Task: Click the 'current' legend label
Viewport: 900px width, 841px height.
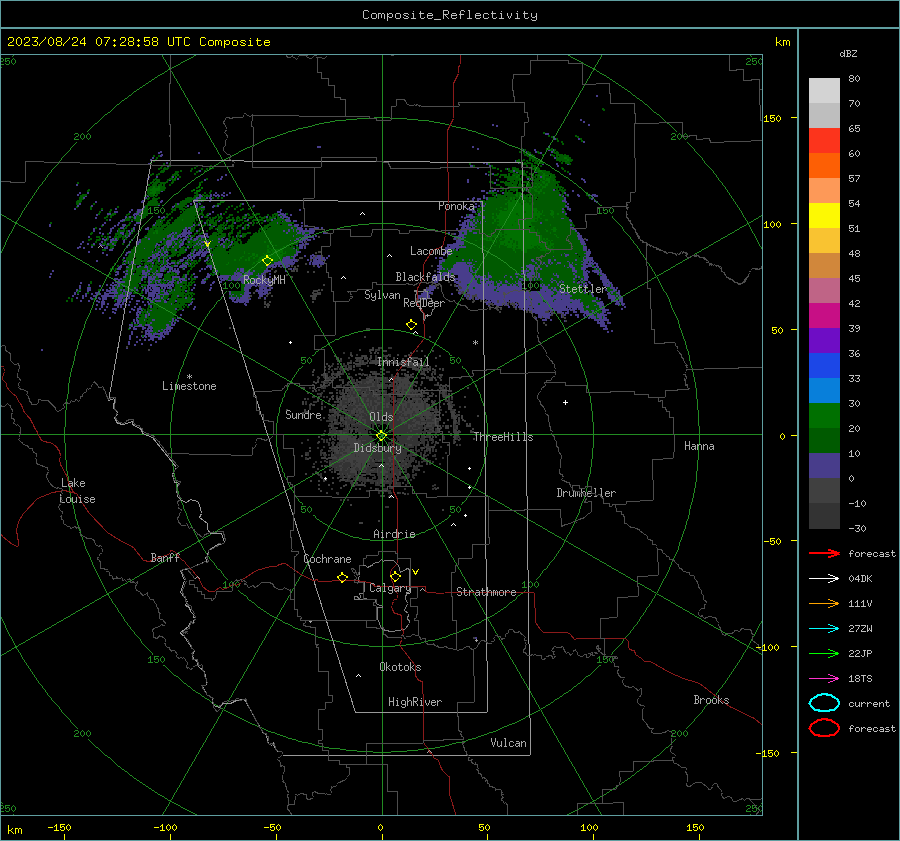Action: (x=869, y=703)
